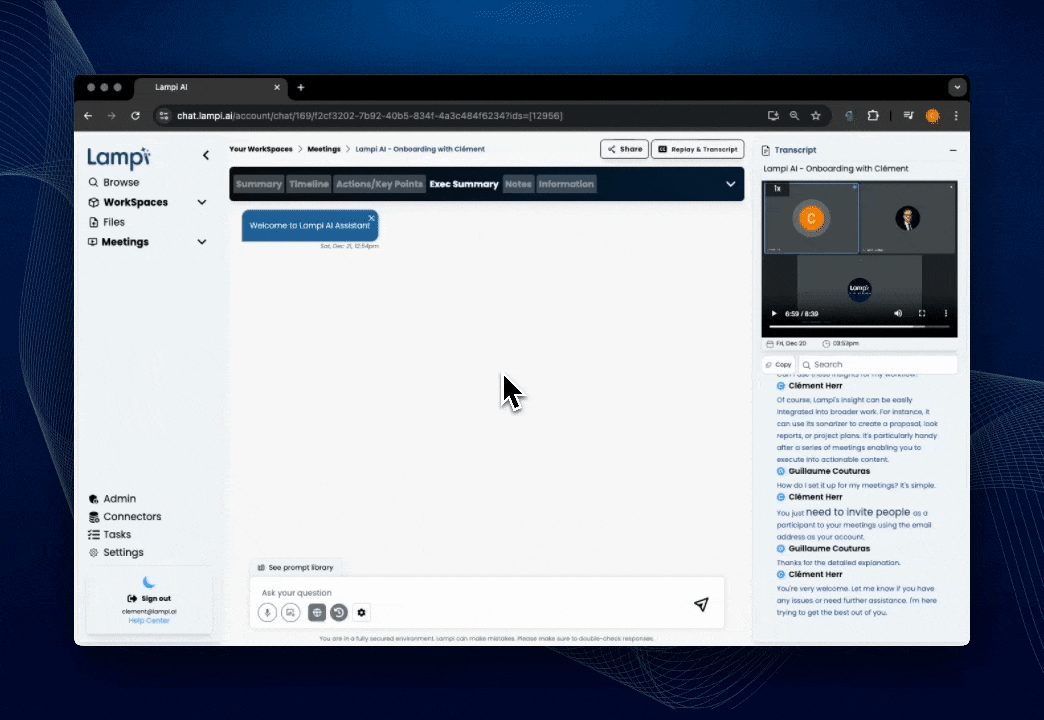Image resolution: width=1044 pixels, height=720 pixels.
Task: Toggle web search globe icon
Action: [317, 613]
